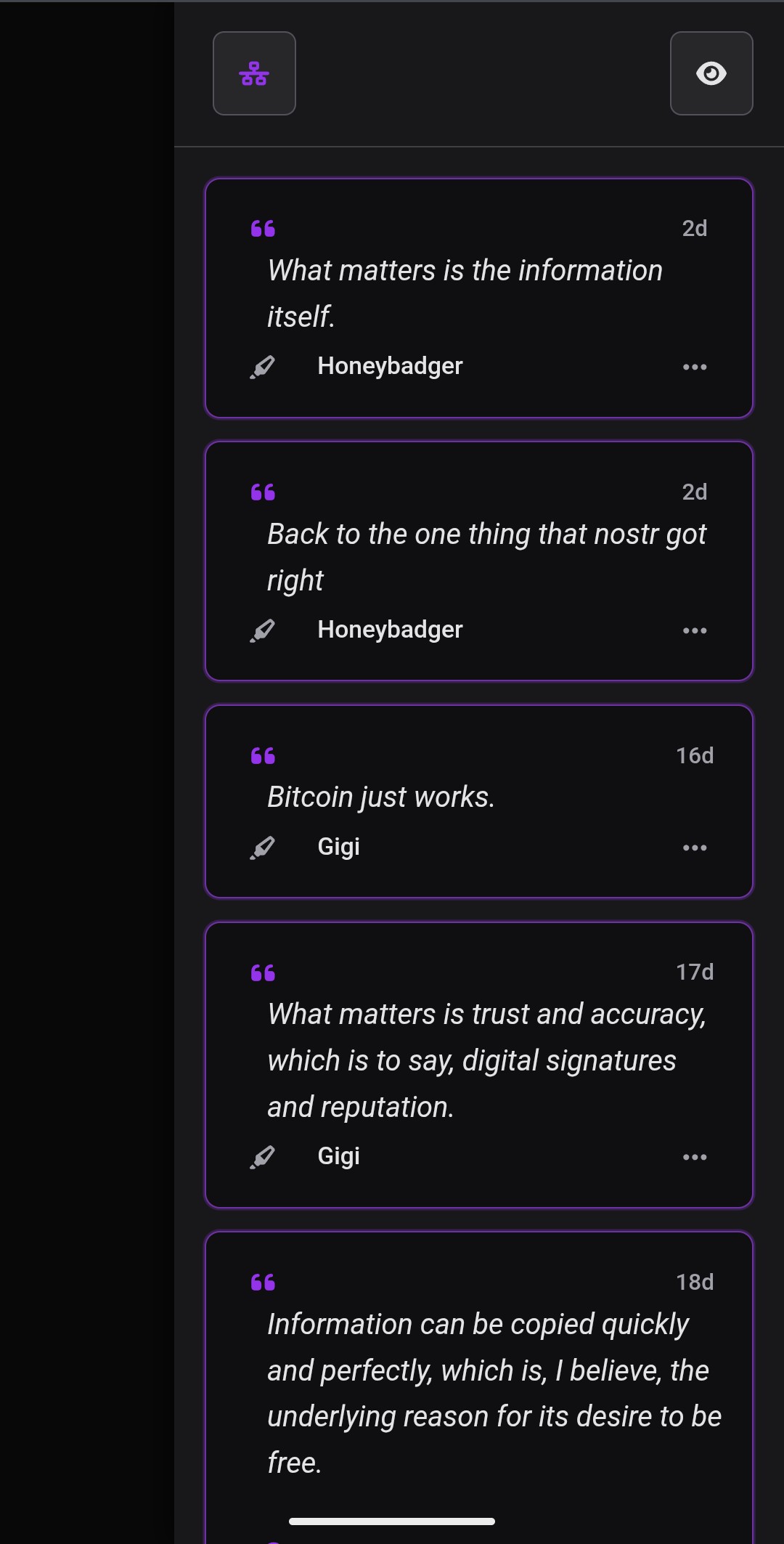This screenshot has width=784, height=1544.
Task: Toggle the eye visibility button
Action: (711, 73)
